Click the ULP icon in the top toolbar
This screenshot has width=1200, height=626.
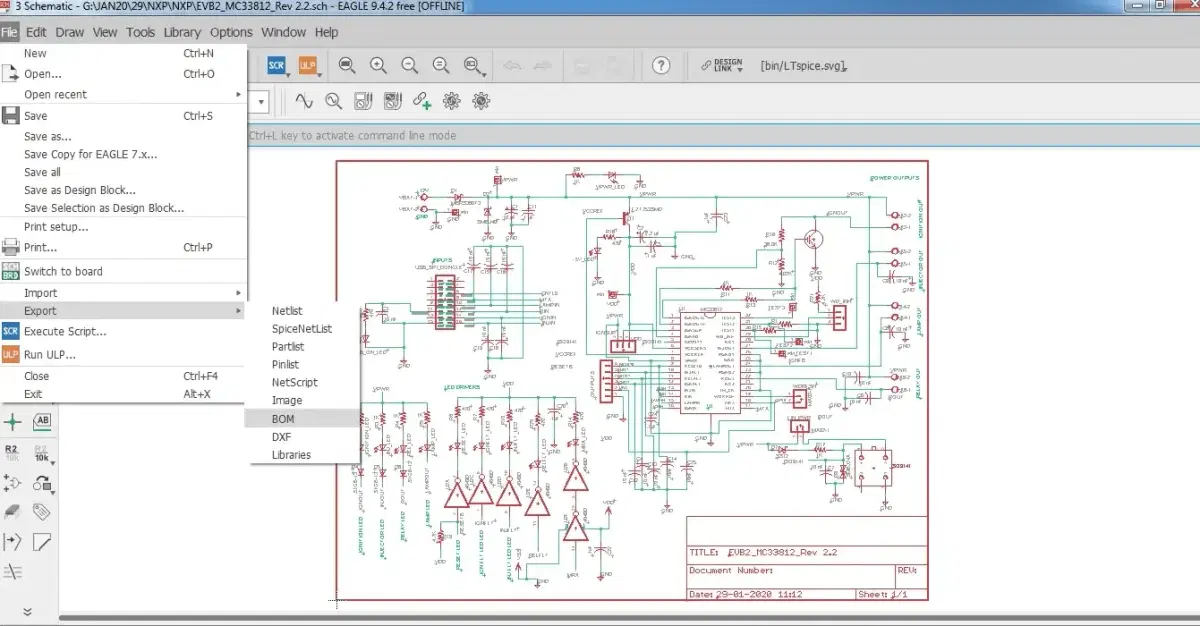(307, 66)
